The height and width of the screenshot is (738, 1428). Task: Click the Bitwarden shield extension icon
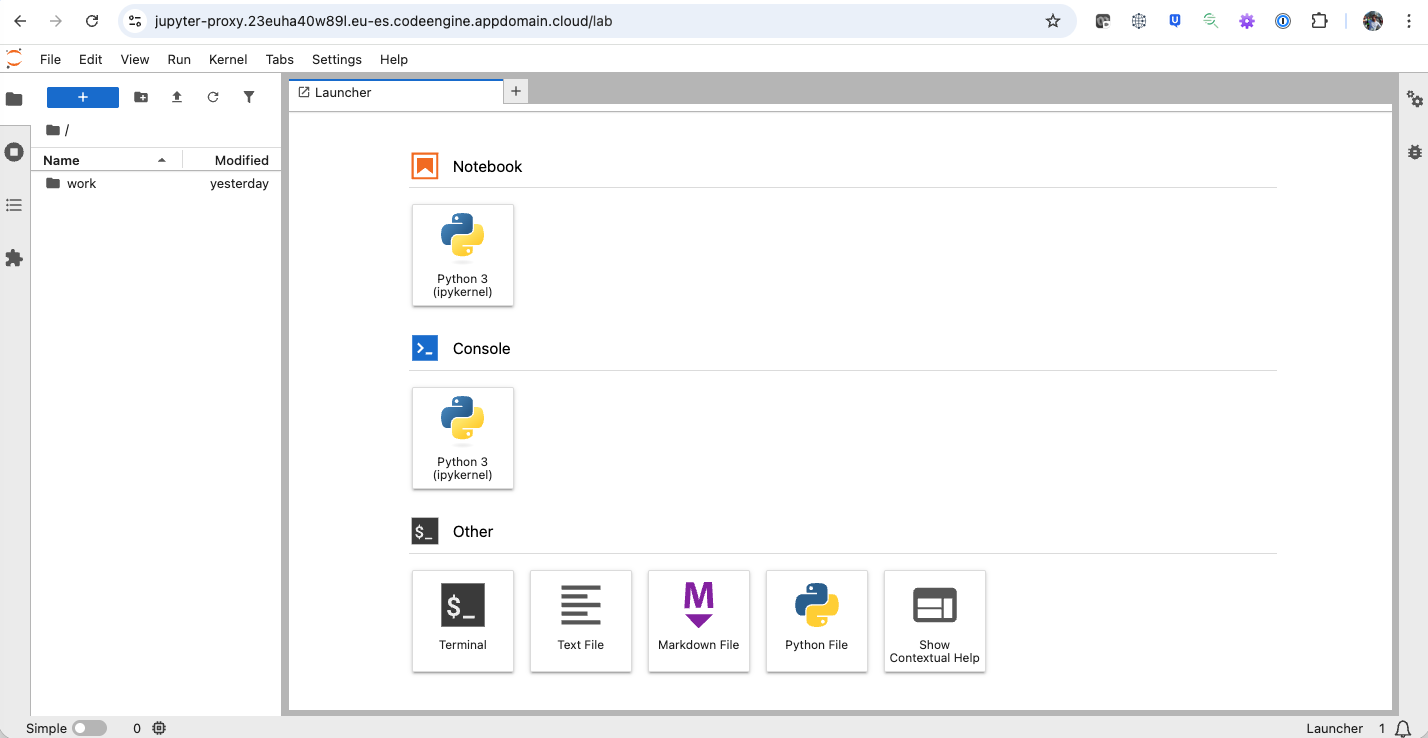1175,21
